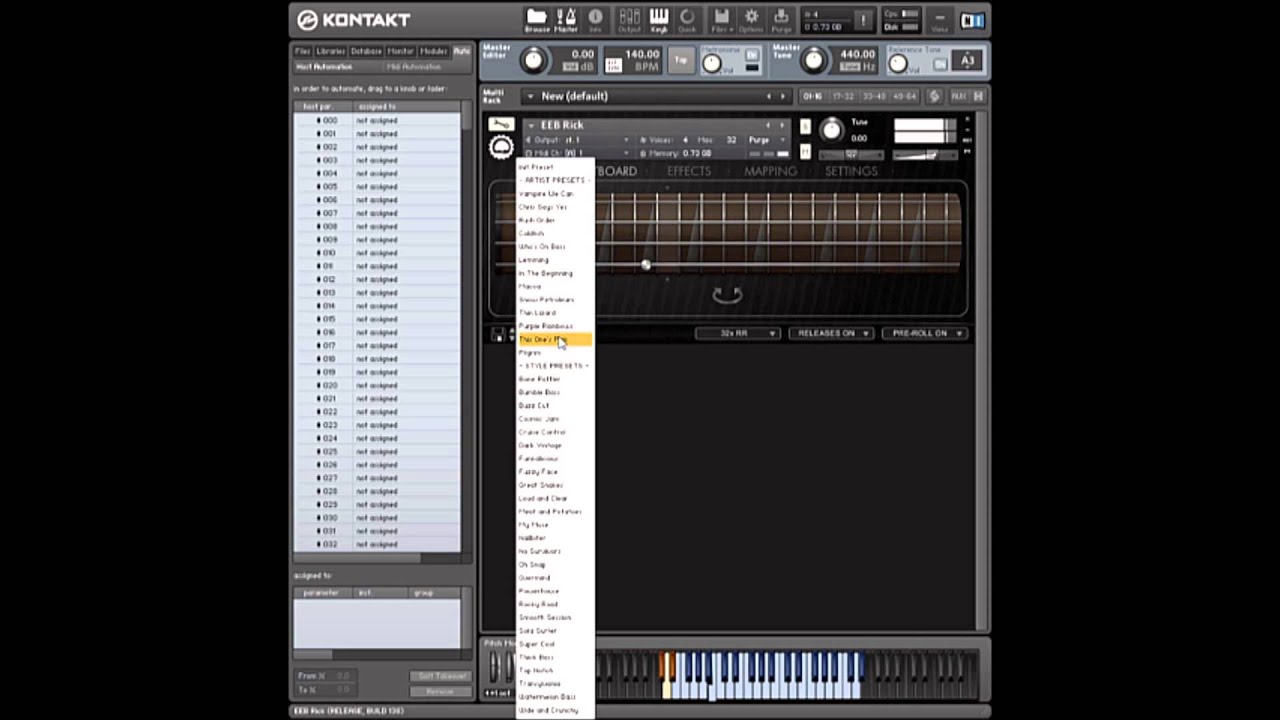Screen dimensions: 1280x720
Task: Click the NI logo icon
Action: click(x=972, y=20)
